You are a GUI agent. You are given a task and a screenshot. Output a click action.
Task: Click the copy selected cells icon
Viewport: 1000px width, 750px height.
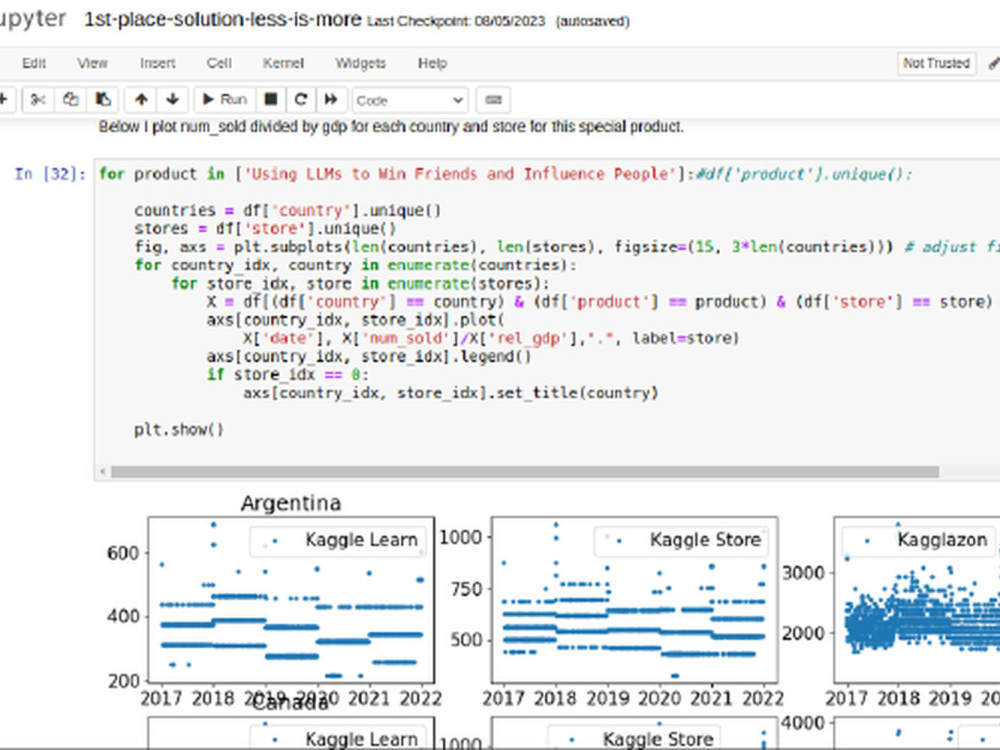pos(70,99)
